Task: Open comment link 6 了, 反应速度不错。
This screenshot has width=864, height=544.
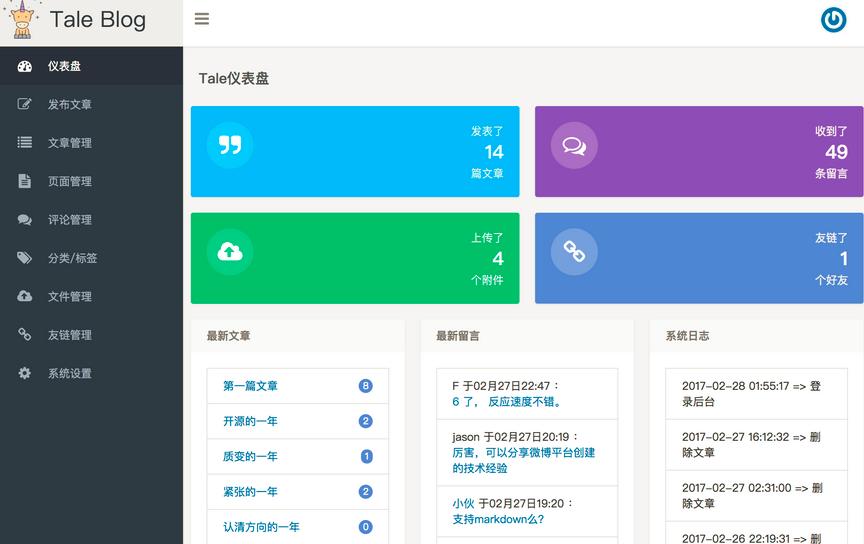Action: (x=507, y=402)
